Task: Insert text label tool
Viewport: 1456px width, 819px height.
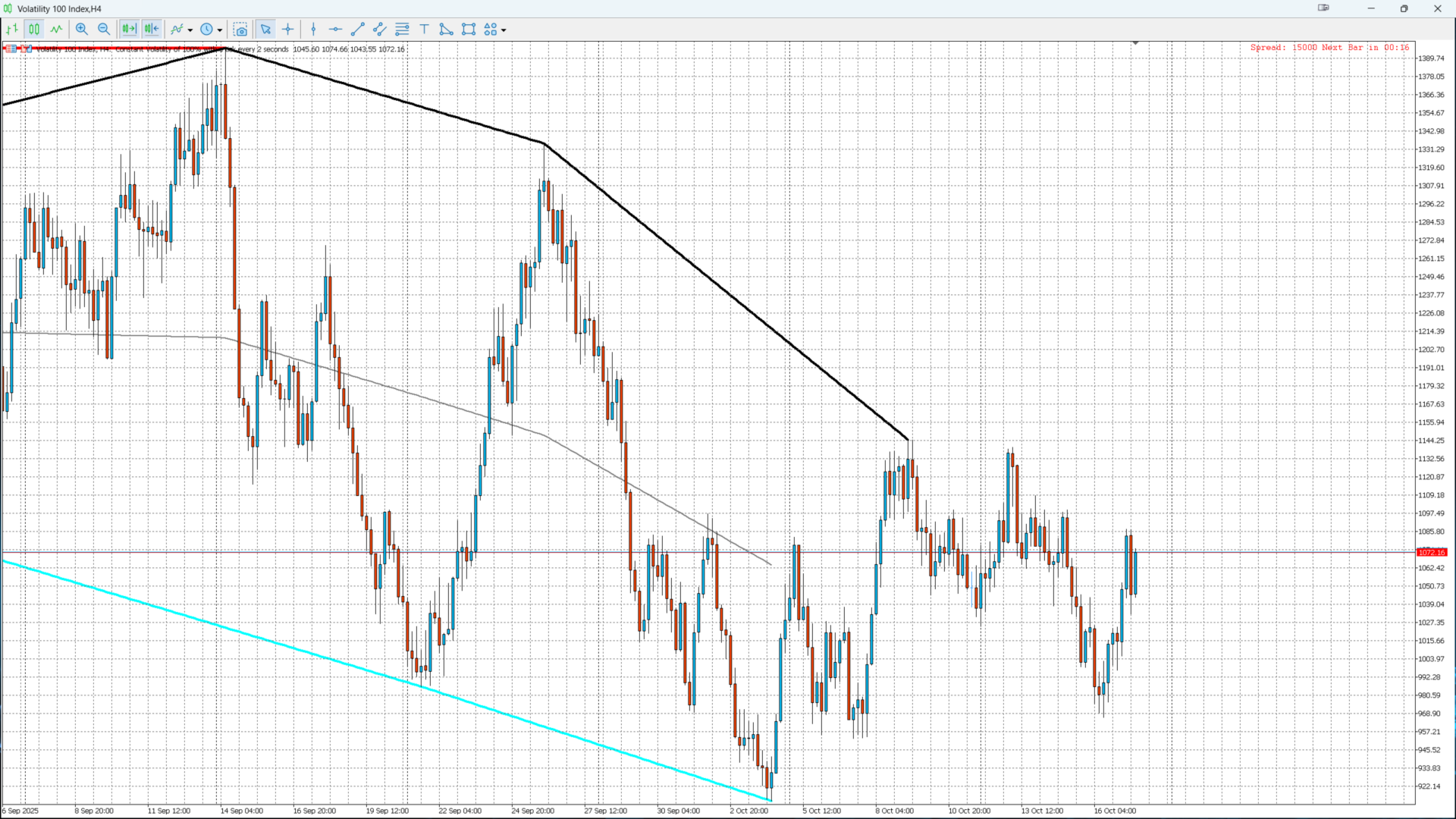Action: click(x=425, y=30)
